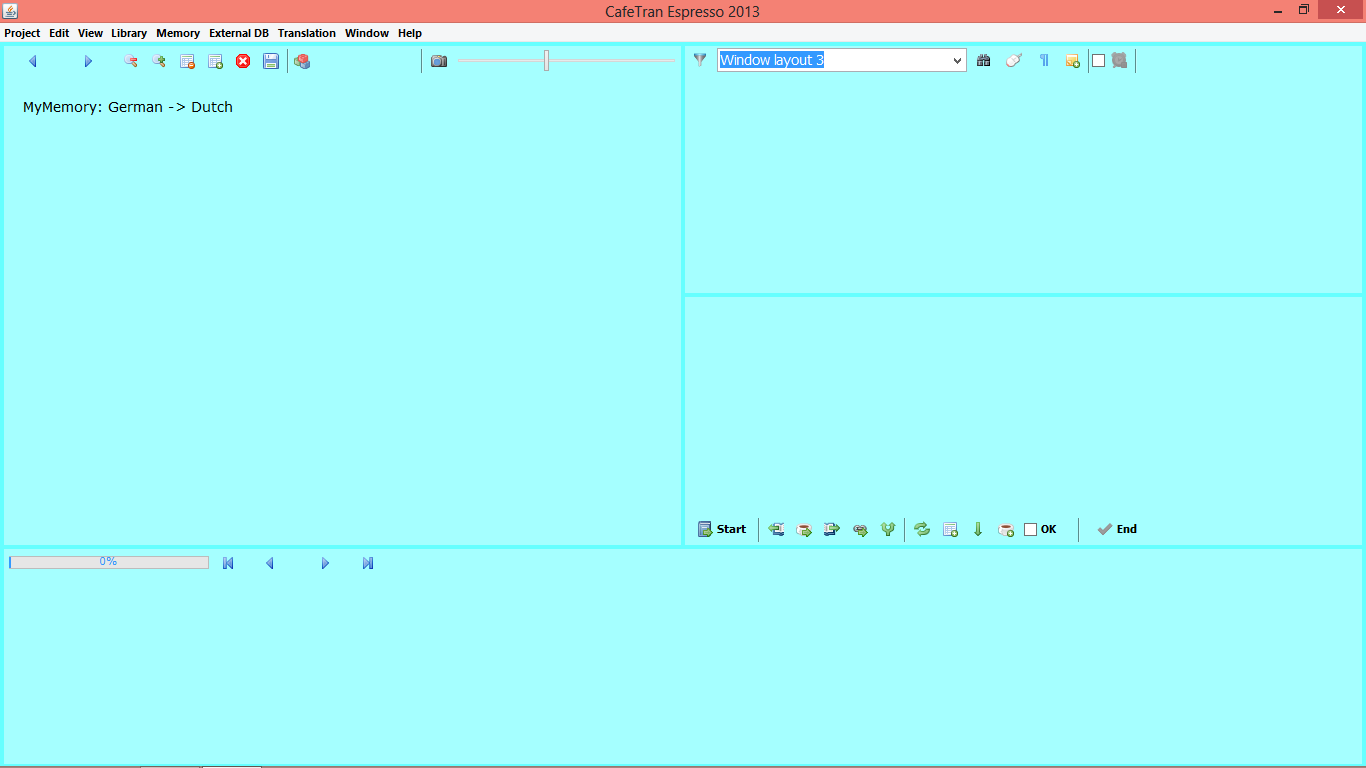Click the green down arrow icon

(x=978, y=529)
